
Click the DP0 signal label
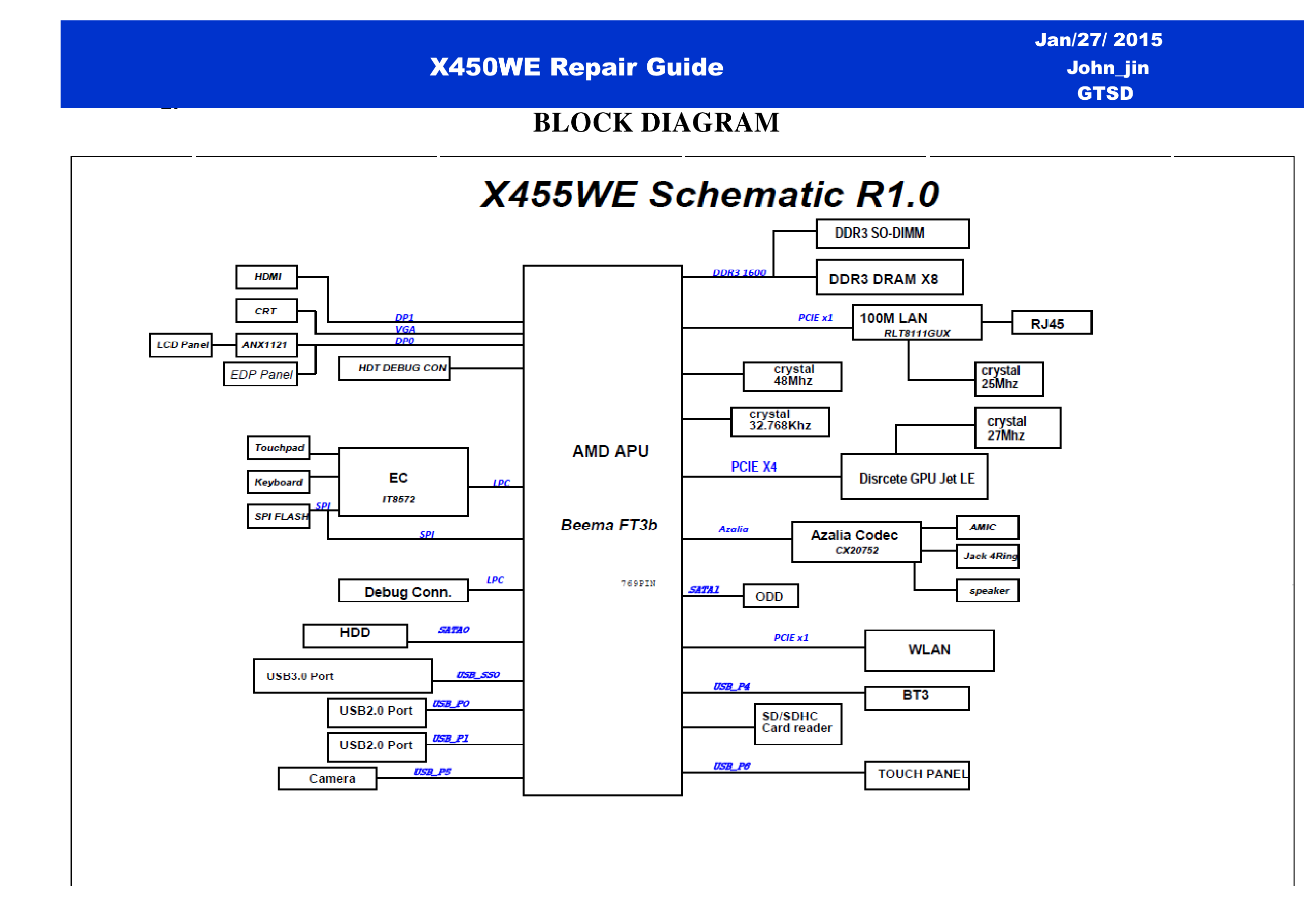405,341
